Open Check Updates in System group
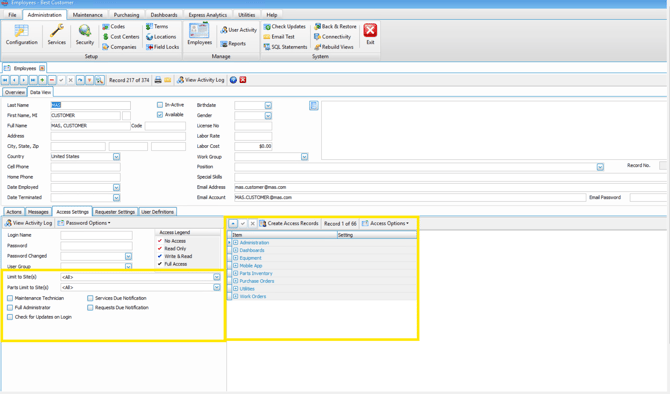Viewport: 670px width, 394px height. pyautogui.click(x=285, y=26)
